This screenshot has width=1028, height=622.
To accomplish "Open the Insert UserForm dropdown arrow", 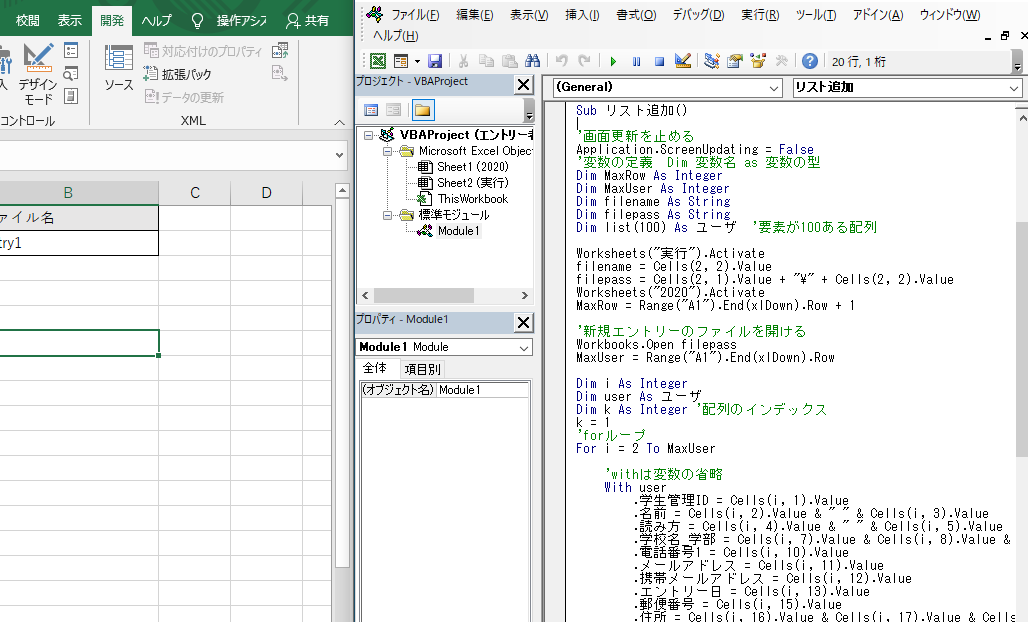I will (417, 61).
